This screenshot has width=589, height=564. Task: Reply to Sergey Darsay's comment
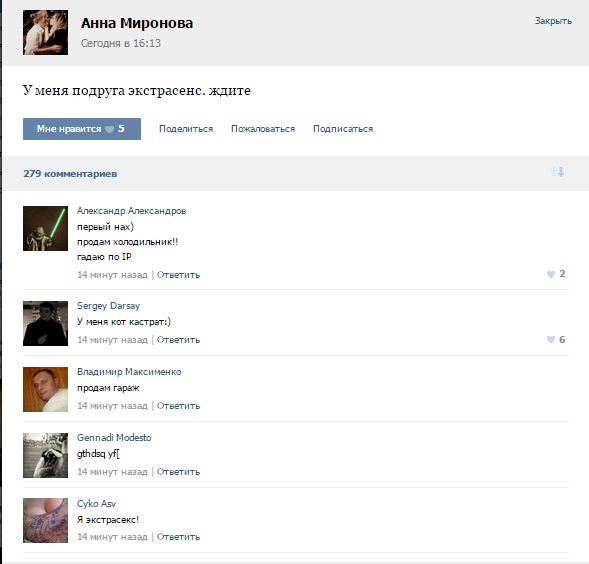[178, 340]
